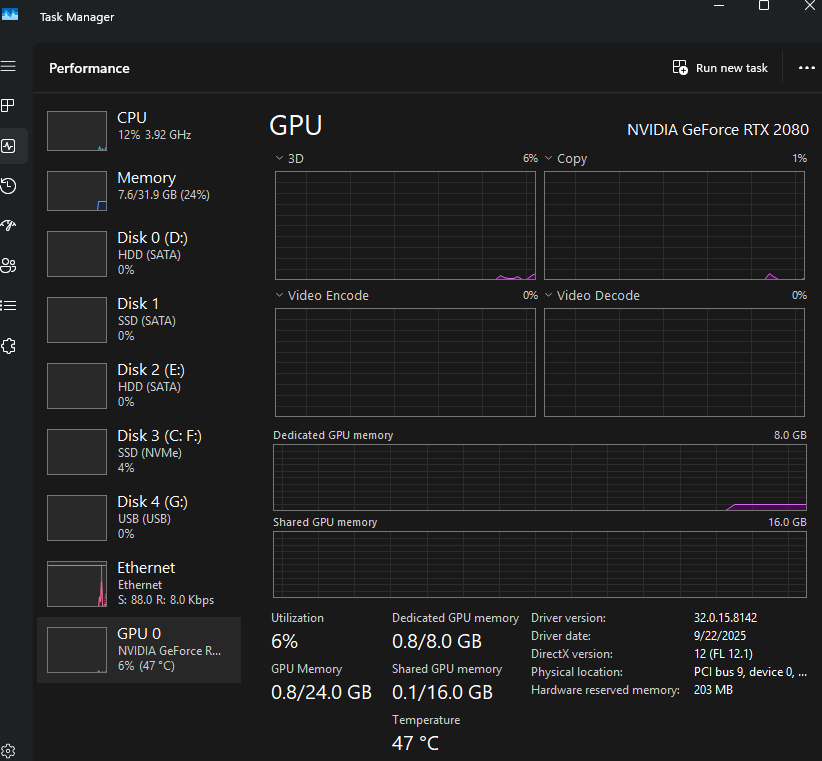822x761 pixels.
Task: Click the Copy engine graph
Action: 674,225
